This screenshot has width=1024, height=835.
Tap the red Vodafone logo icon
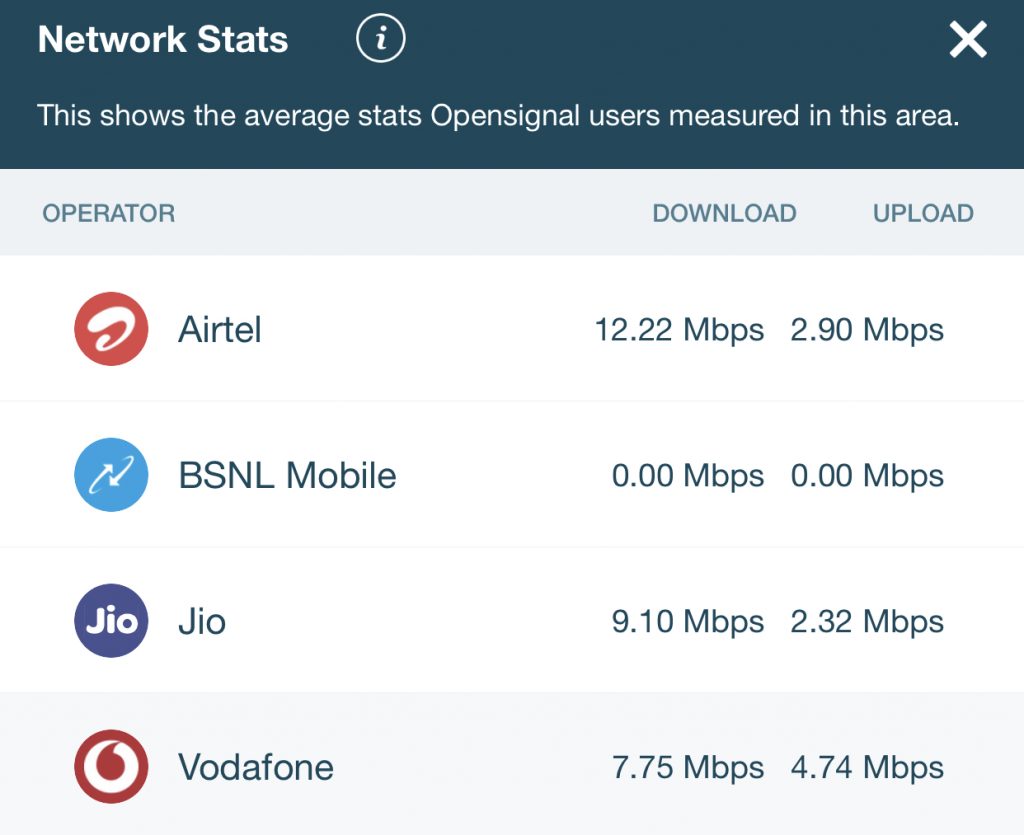[x=111, y=766]
